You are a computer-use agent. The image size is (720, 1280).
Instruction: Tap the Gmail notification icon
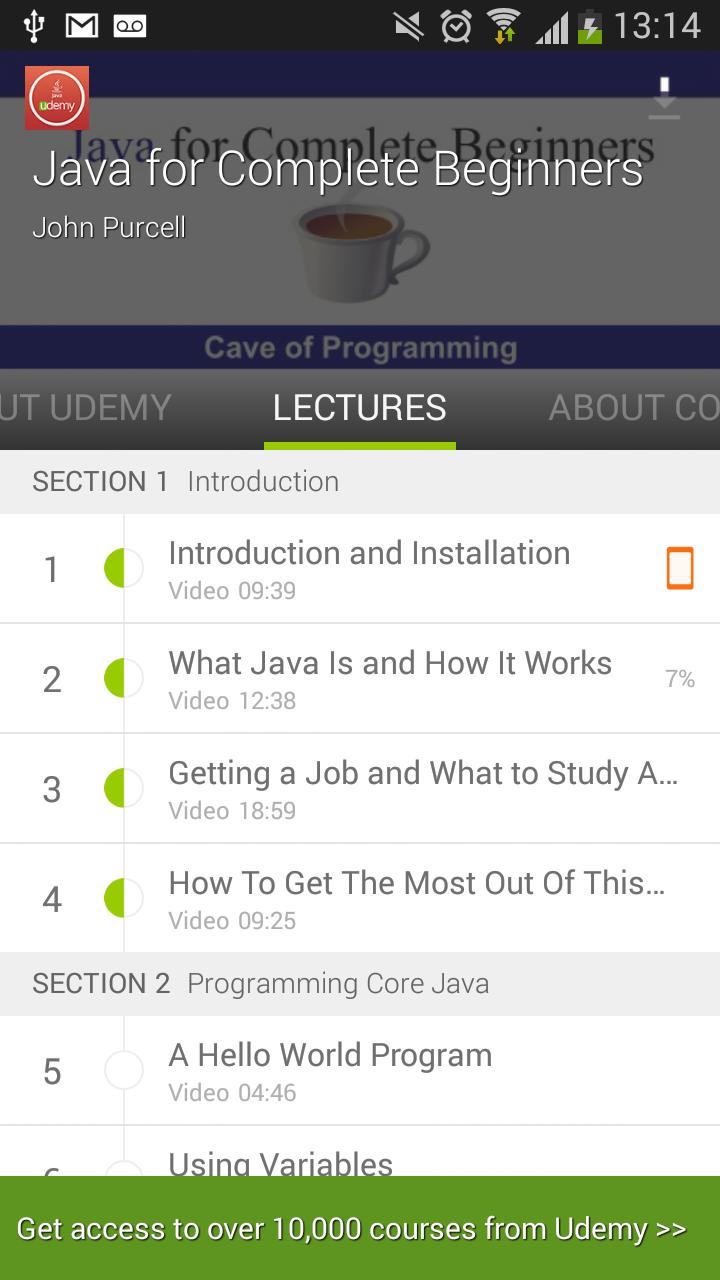click(83, 26)
